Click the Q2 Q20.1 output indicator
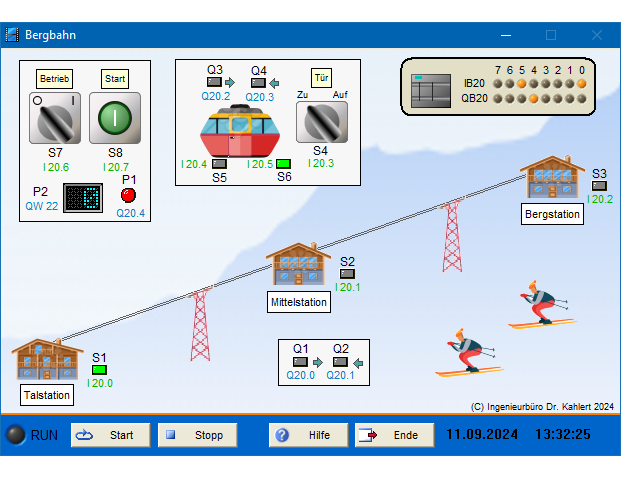Viewport: 621px width, 478px height. (340, 362)
